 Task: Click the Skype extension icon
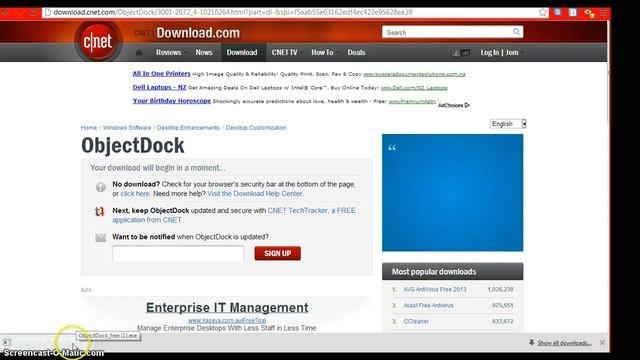[558, 12]
